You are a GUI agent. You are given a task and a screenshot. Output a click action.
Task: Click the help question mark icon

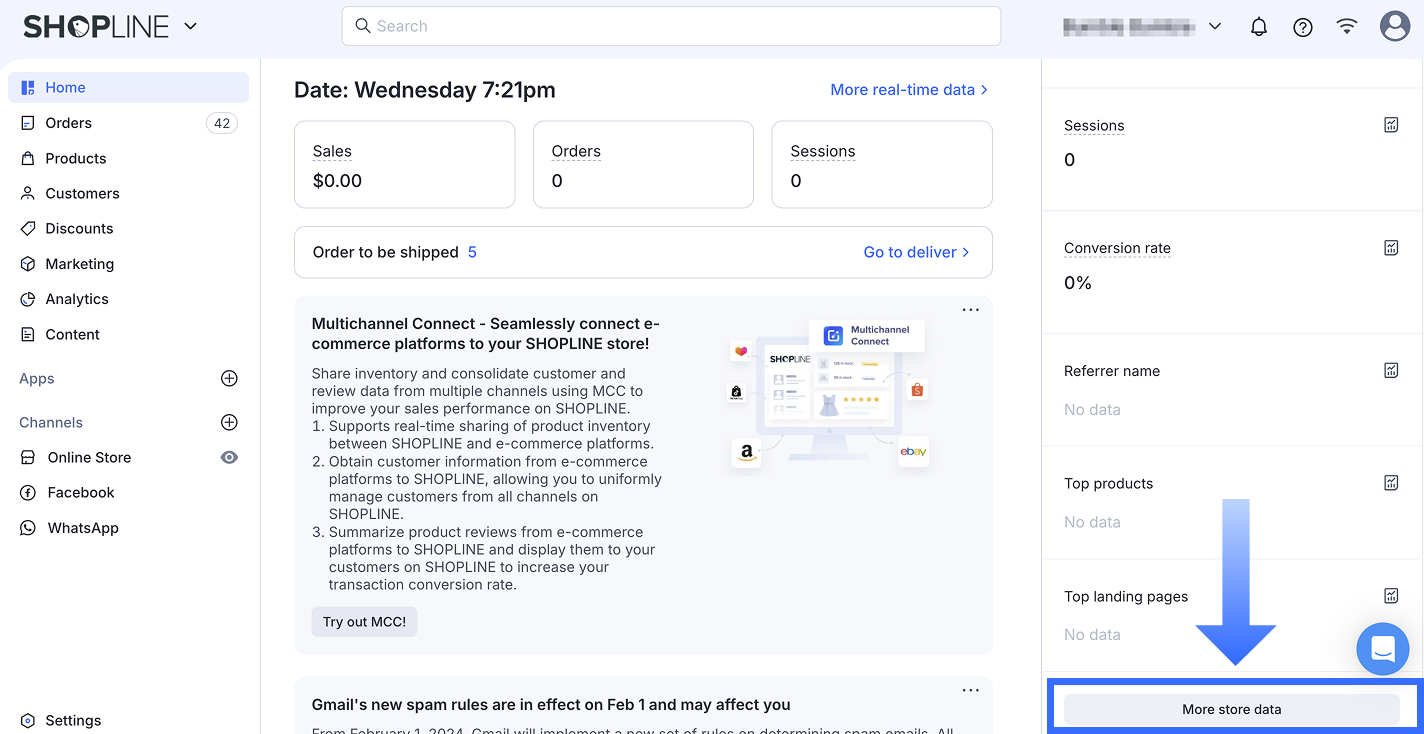coord(1303,27)
